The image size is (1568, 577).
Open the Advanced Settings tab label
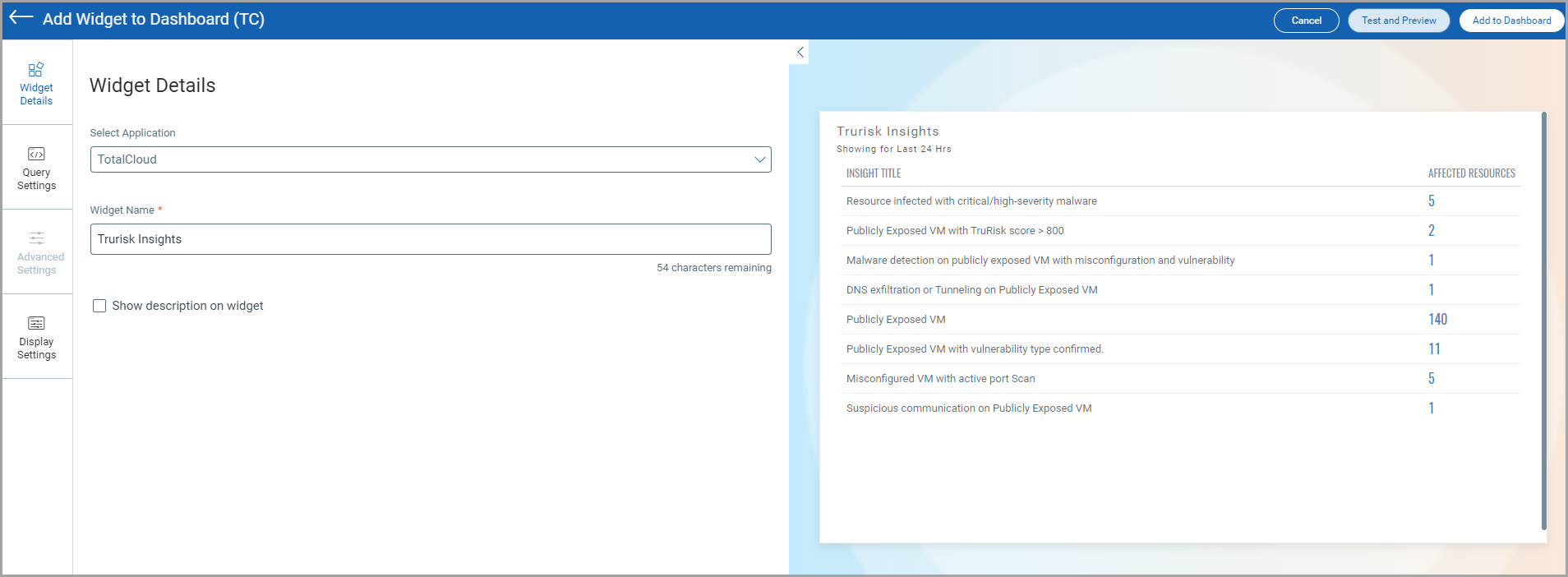pyautogui.click(x=40, y=264)
